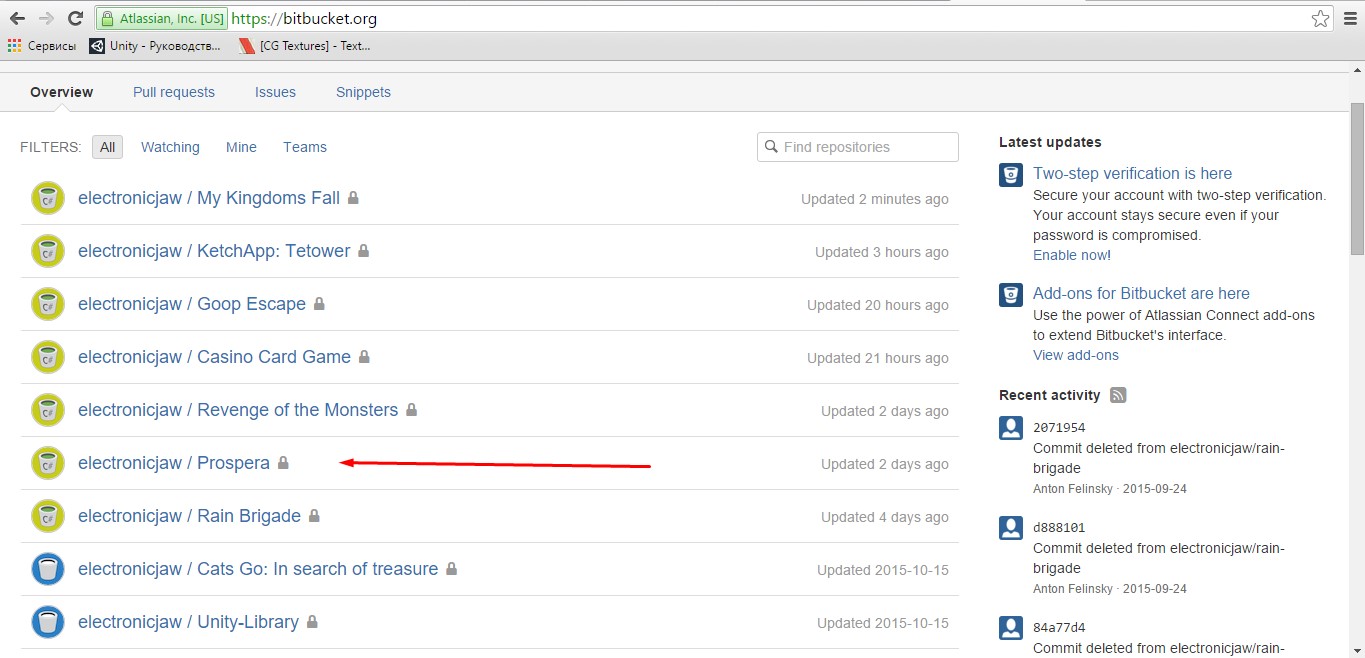Open electronicjaw / Prospera repository

174,463
